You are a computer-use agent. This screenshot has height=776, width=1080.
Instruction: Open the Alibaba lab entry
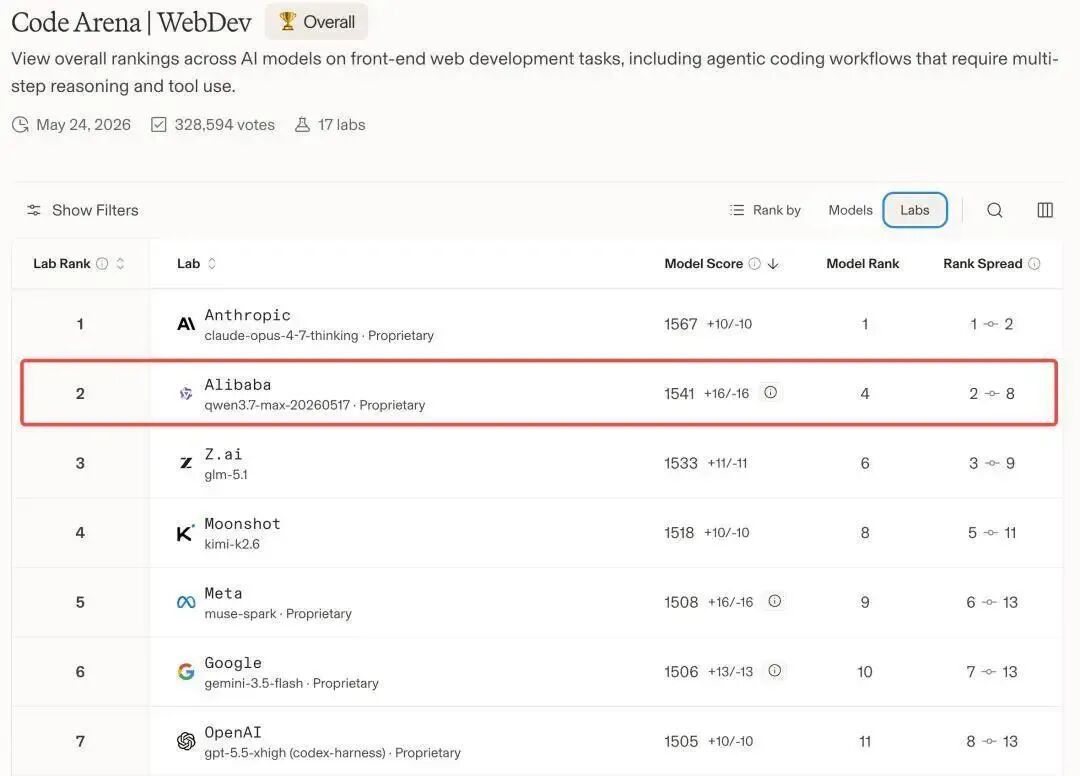(x=238, y=384)
